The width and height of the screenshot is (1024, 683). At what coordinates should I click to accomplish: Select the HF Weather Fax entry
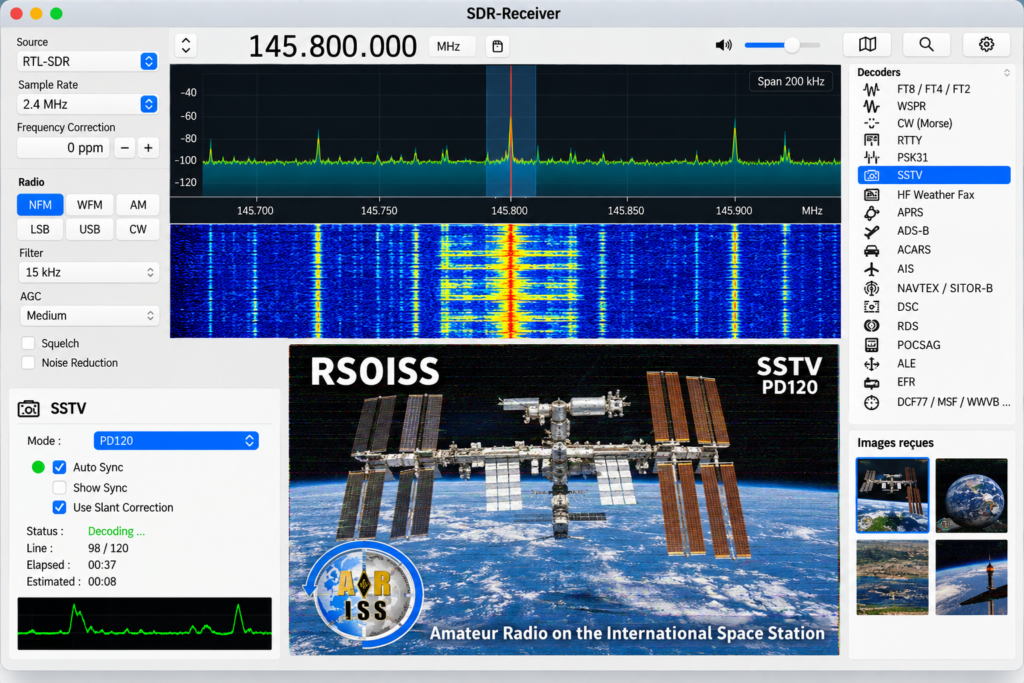click(x=934, y=195)
